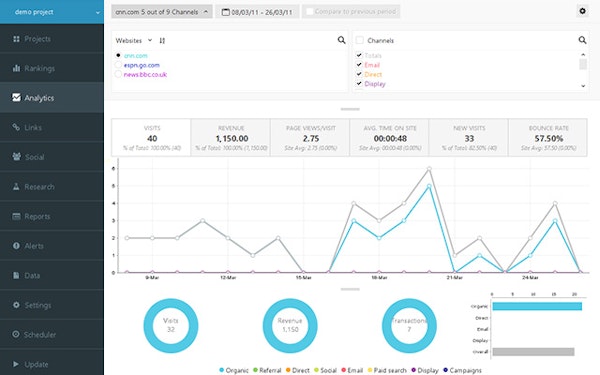Switch to the Revenue metric tab

(x=231, y=138)
